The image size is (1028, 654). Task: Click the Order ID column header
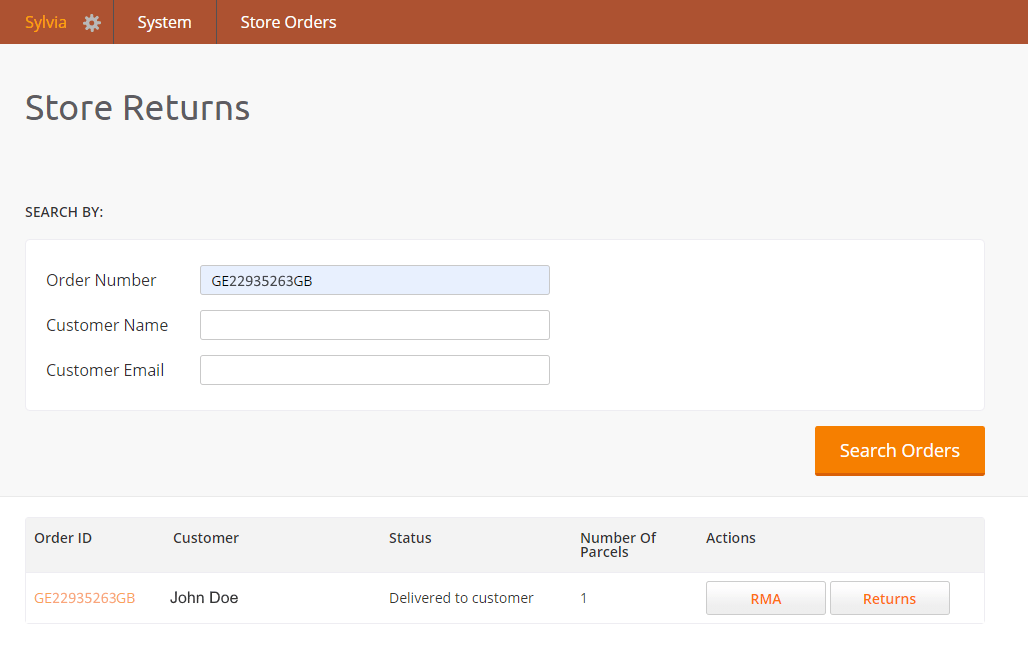tap(63, 538)
